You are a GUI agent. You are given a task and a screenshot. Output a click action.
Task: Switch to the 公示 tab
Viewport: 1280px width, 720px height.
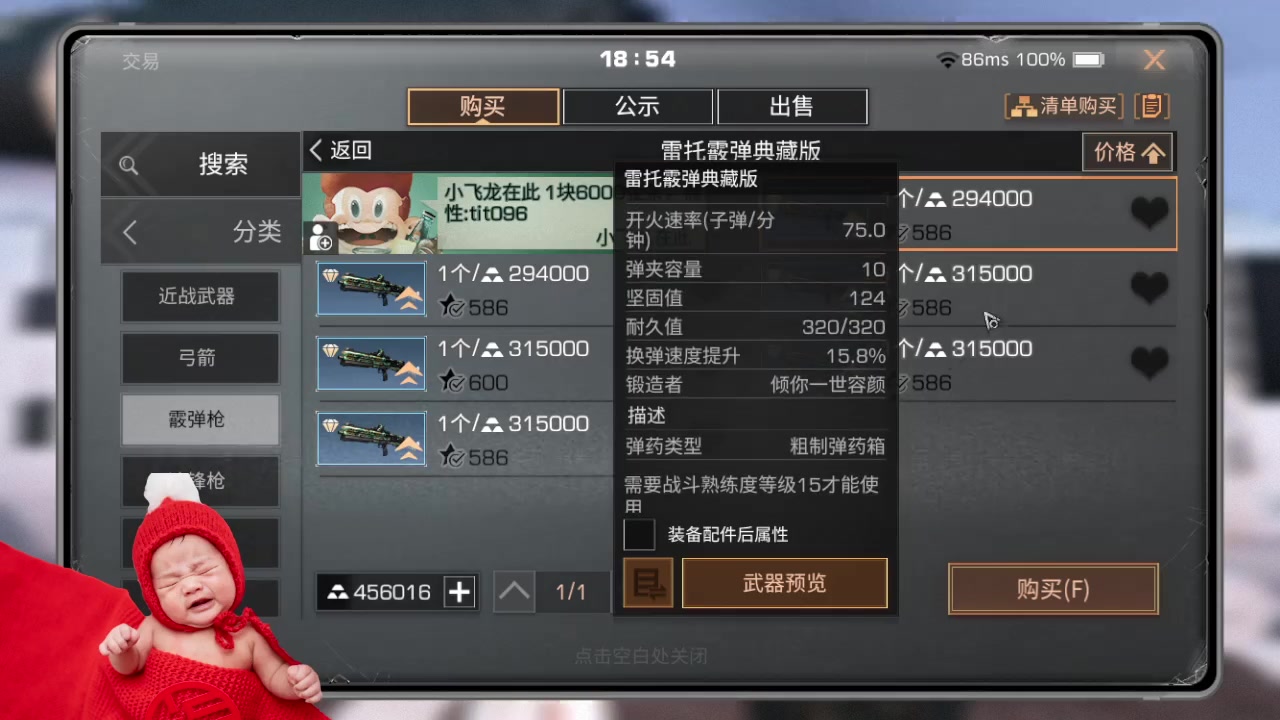click(x=638, y=106)
